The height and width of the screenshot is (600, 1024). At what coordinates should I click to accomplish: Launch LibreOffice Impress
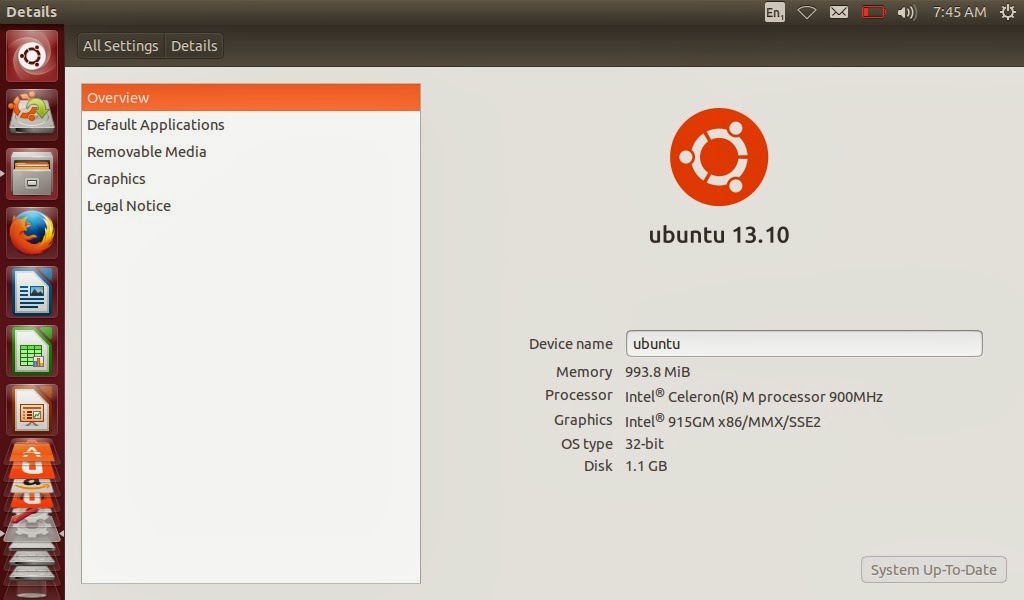click(30, 409)
